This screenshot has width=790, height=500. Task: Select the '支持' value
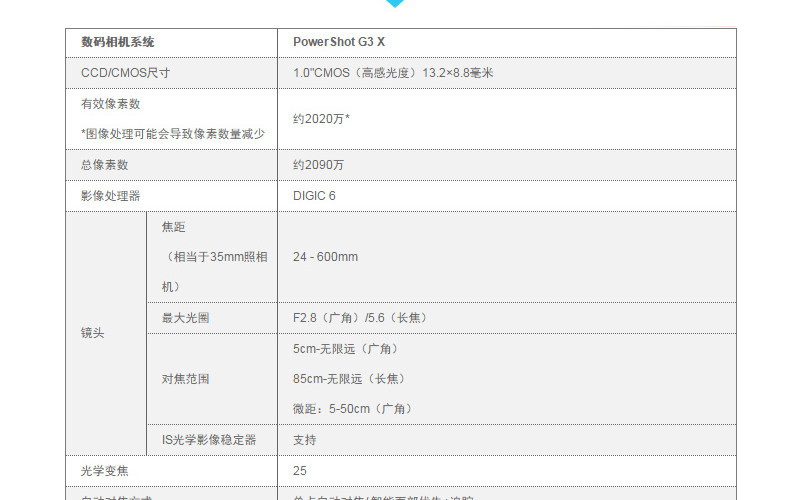305,440
